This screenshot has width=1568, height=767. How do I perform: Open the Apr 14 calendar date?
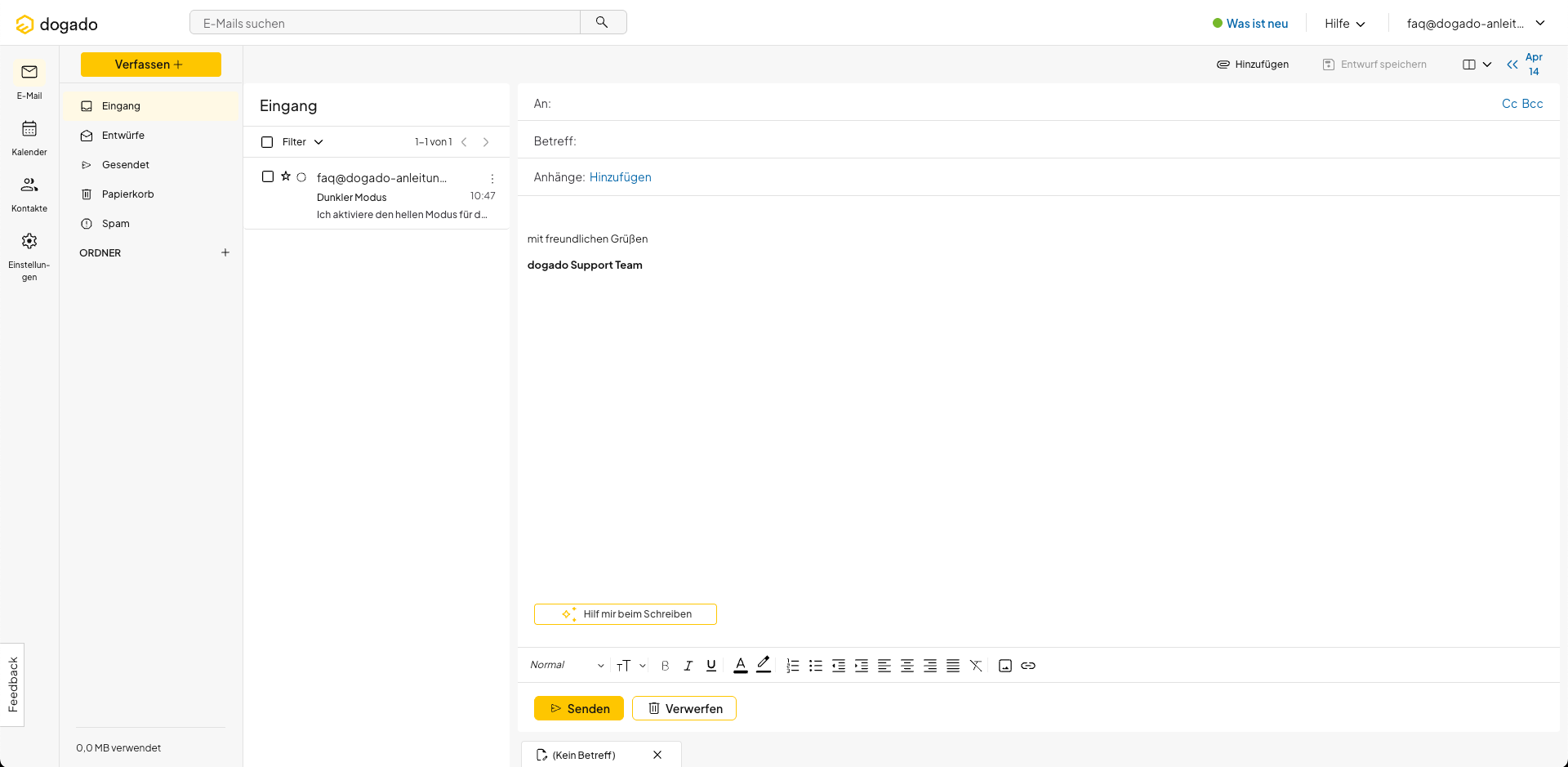[1534, 65]
